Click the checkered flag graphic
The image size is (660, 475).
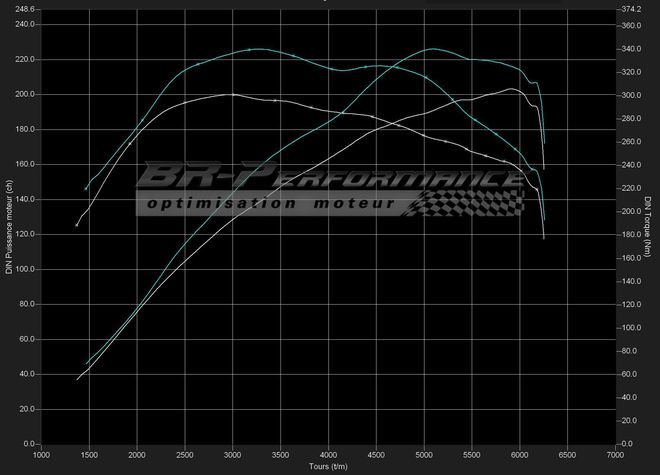[468, 201]
